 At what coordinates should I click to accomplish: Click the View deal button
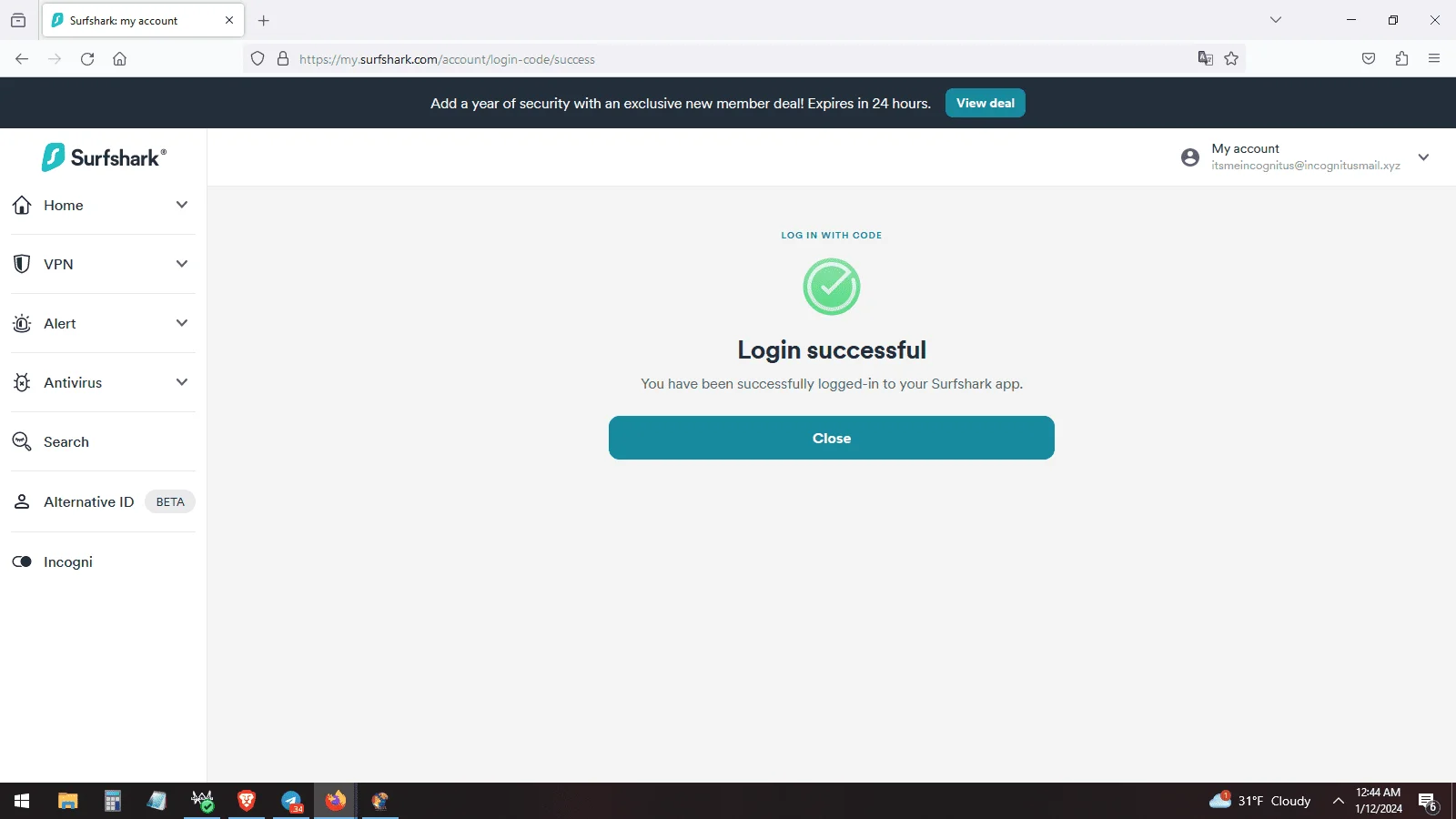(986, 103)
